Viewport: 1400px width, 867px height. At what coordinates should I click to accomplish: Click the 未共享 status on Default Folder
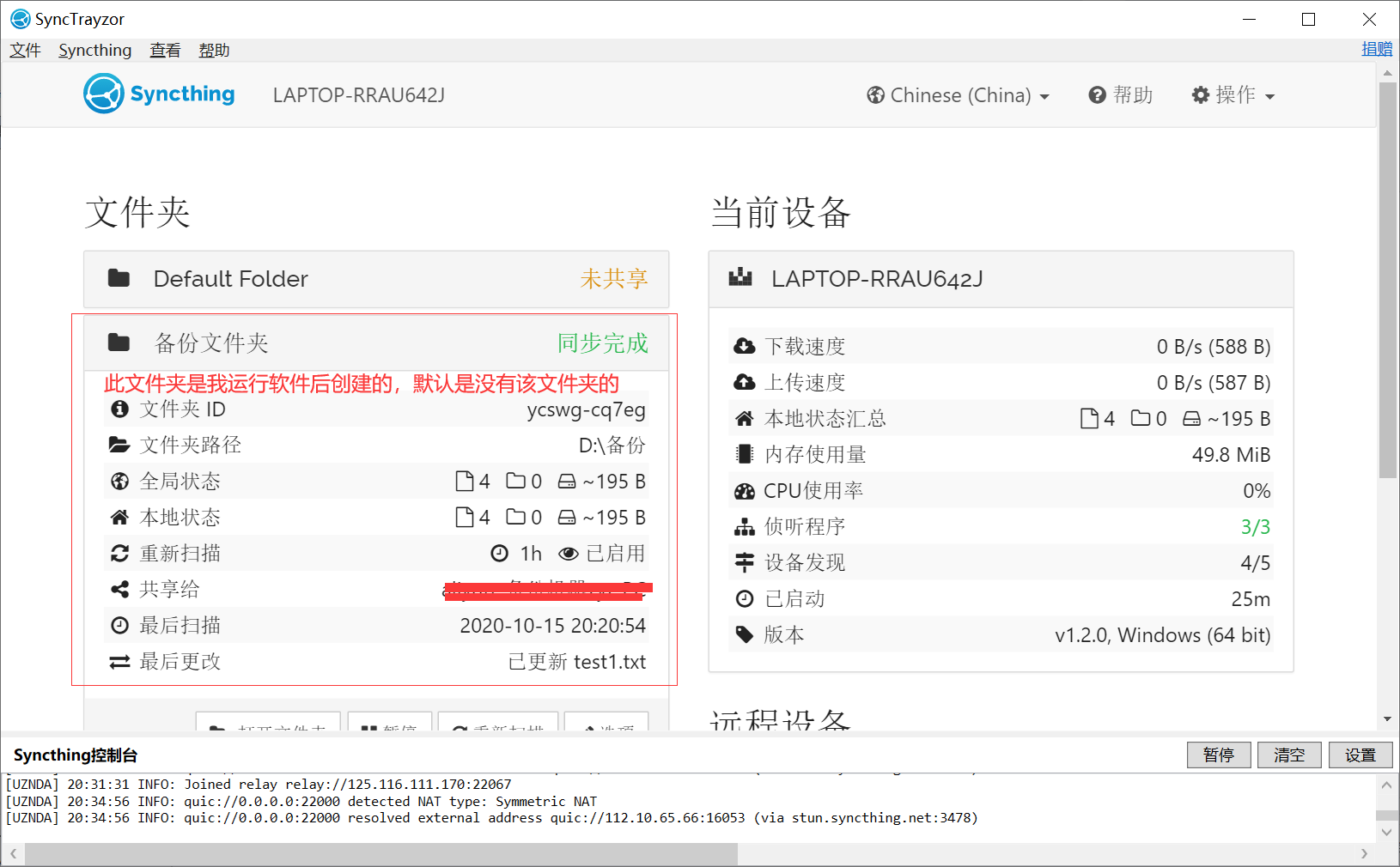(614, 279)
